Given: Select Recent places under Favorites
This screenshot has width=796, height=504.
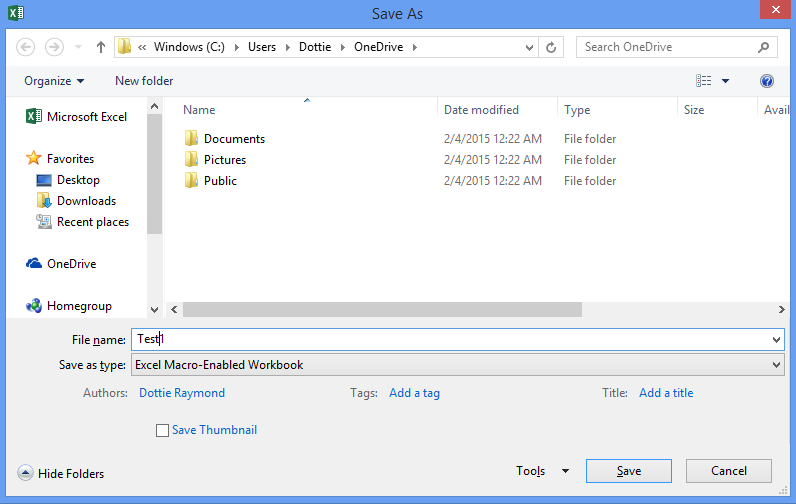Looking at the screenshot, I should click(83, 222).
